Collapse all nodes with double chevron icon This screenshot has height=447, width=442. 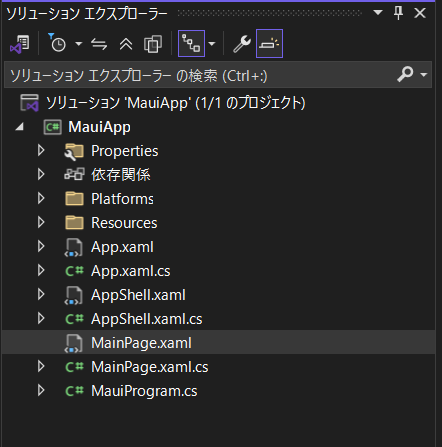pyautogui.click(x=126, y=44)
